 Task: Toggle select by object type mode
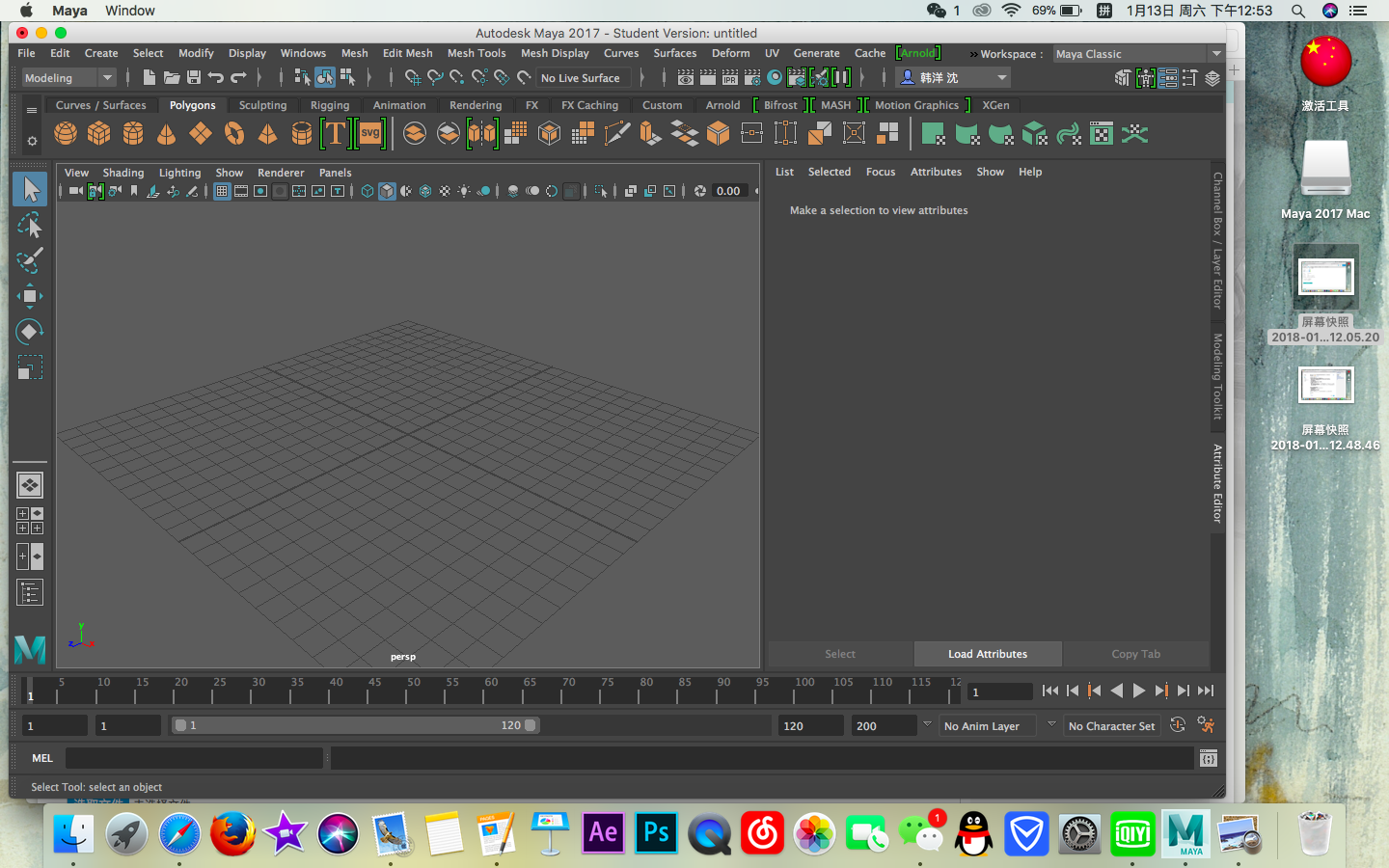pos(325,77)
